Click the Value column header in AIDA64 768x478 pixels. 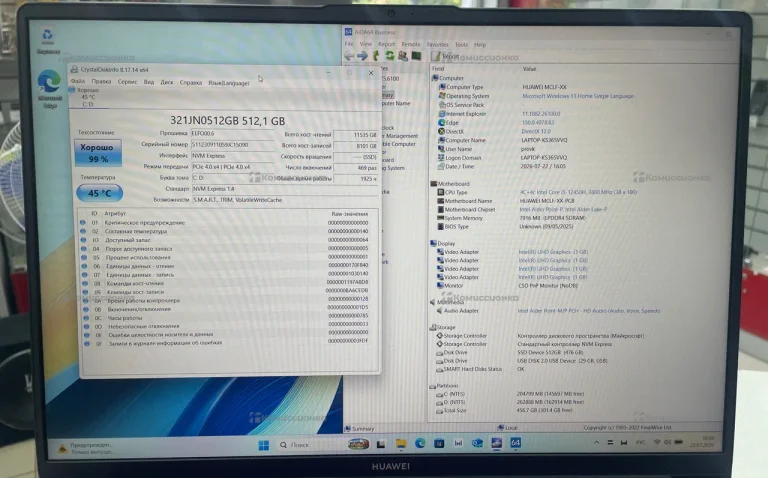(x=529, y=69)
